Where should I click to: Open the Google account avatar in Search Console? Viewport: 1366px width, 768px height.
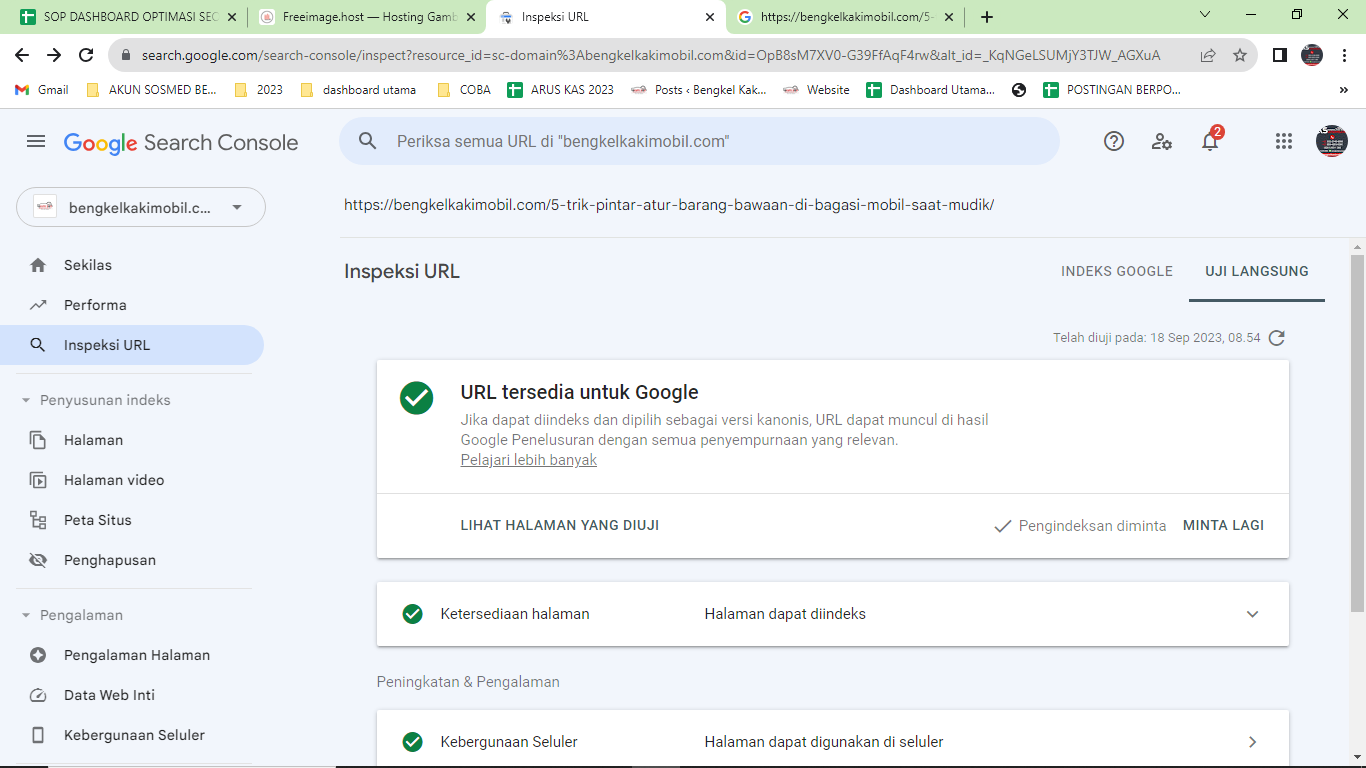[1332, 141]
